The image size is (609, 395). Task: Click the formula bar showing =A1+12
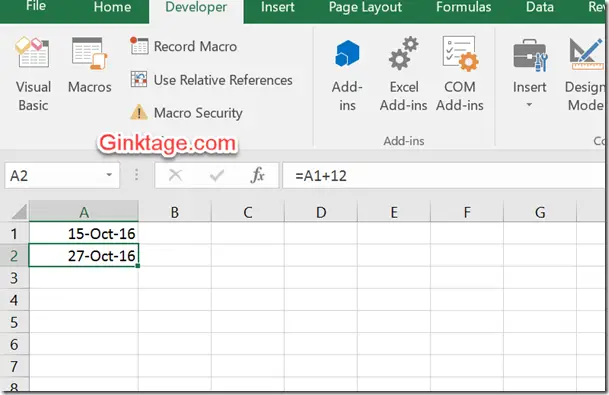(x=443, y=176)
